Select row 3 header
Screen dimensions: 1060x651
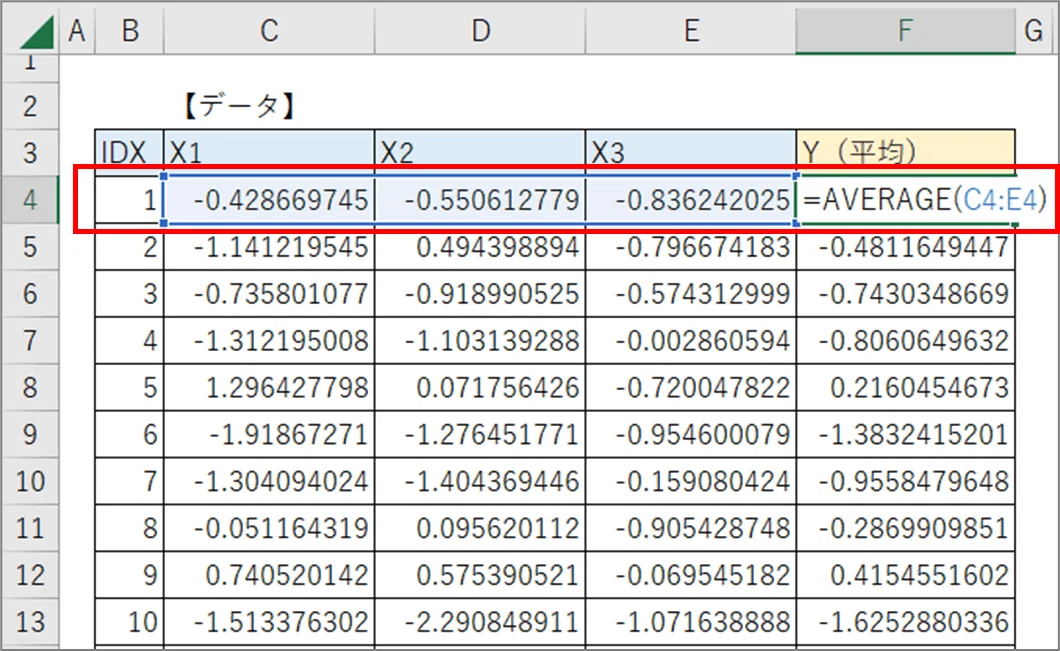[x=30, y=153]
